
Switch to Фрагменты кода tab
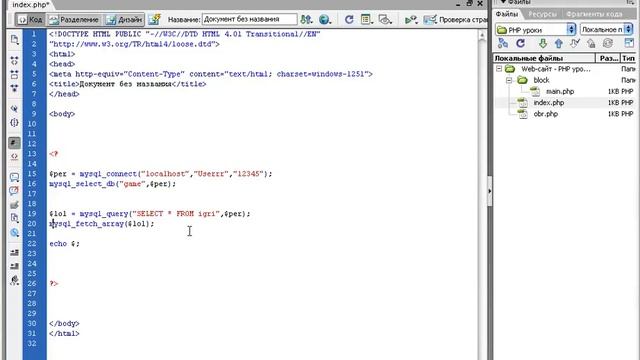[x=594, y=14]
